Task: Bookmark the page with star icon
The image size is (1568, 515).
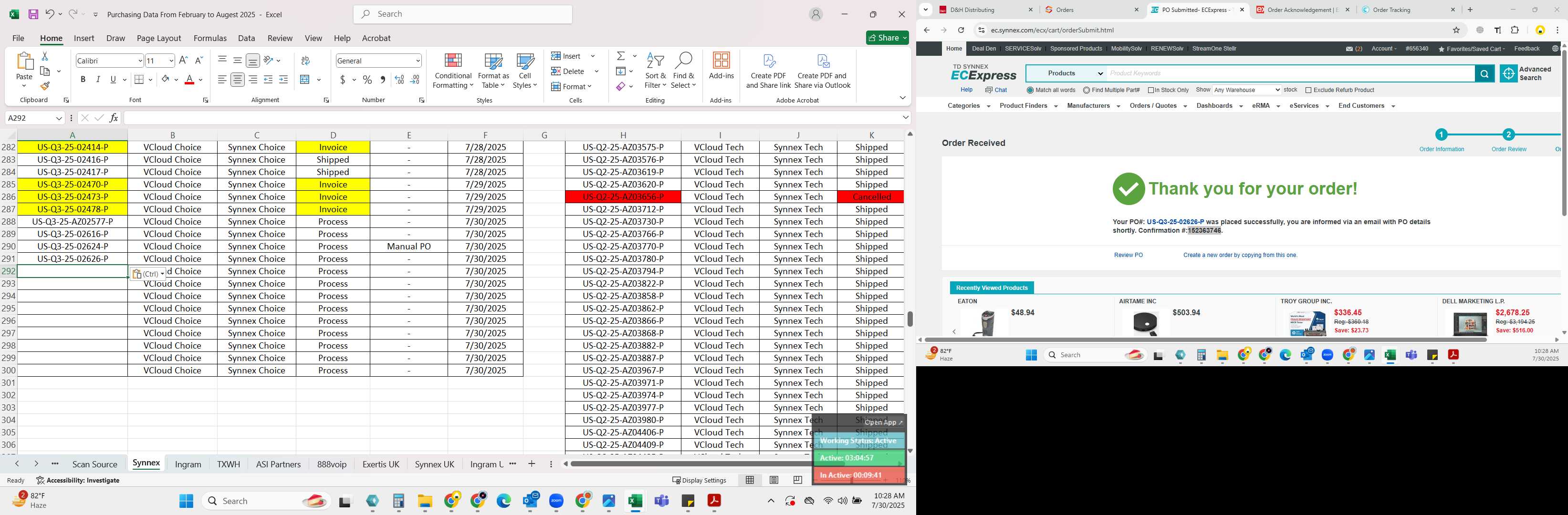Action: point(1456,30)
